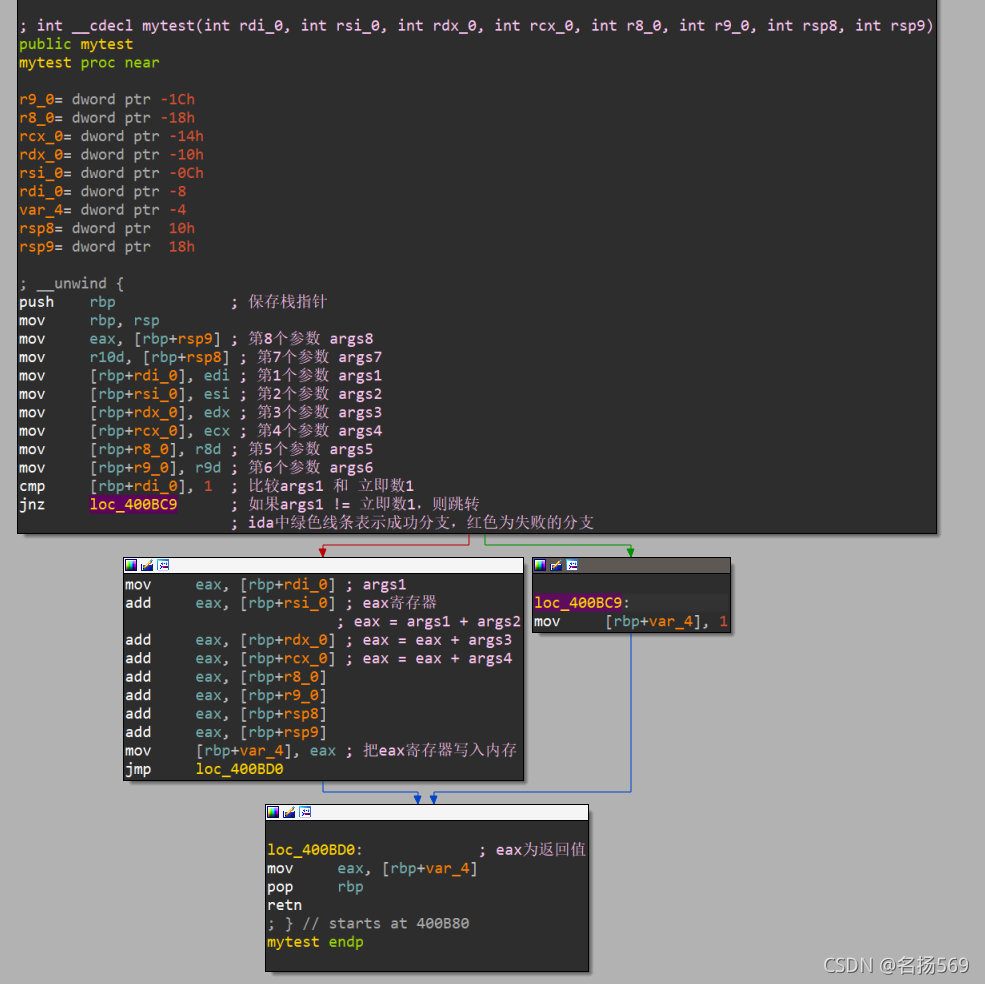Screen dimensions: 985x984
Task: Select the rsp8= dword ptr 10h definition
Action: [x=107, y=228]
